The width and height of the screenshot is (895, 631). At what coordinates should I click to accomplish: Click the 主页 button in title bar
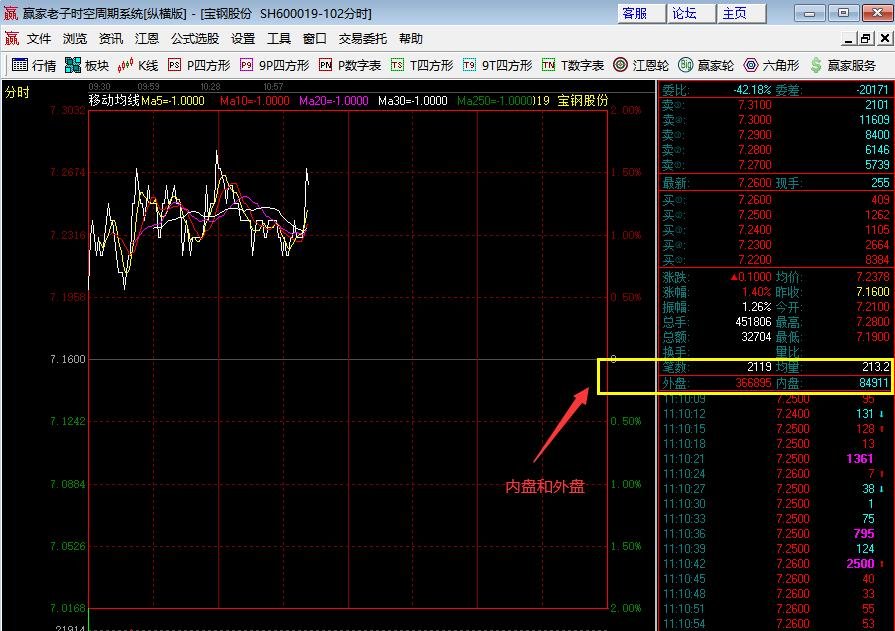click(741, 13)
